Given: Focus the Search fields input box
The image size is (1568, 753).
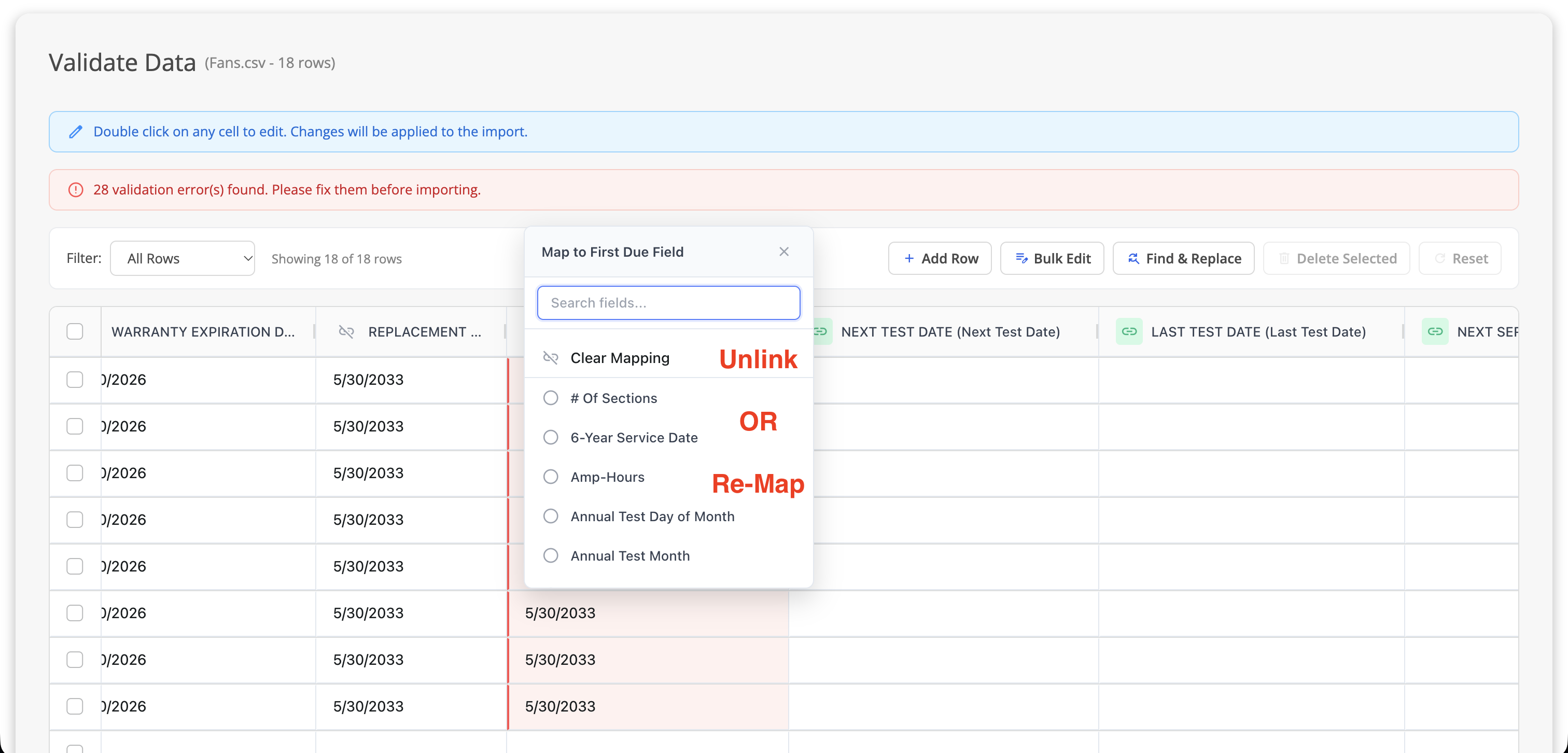Looking at the screenshot, I should [669, 303].
